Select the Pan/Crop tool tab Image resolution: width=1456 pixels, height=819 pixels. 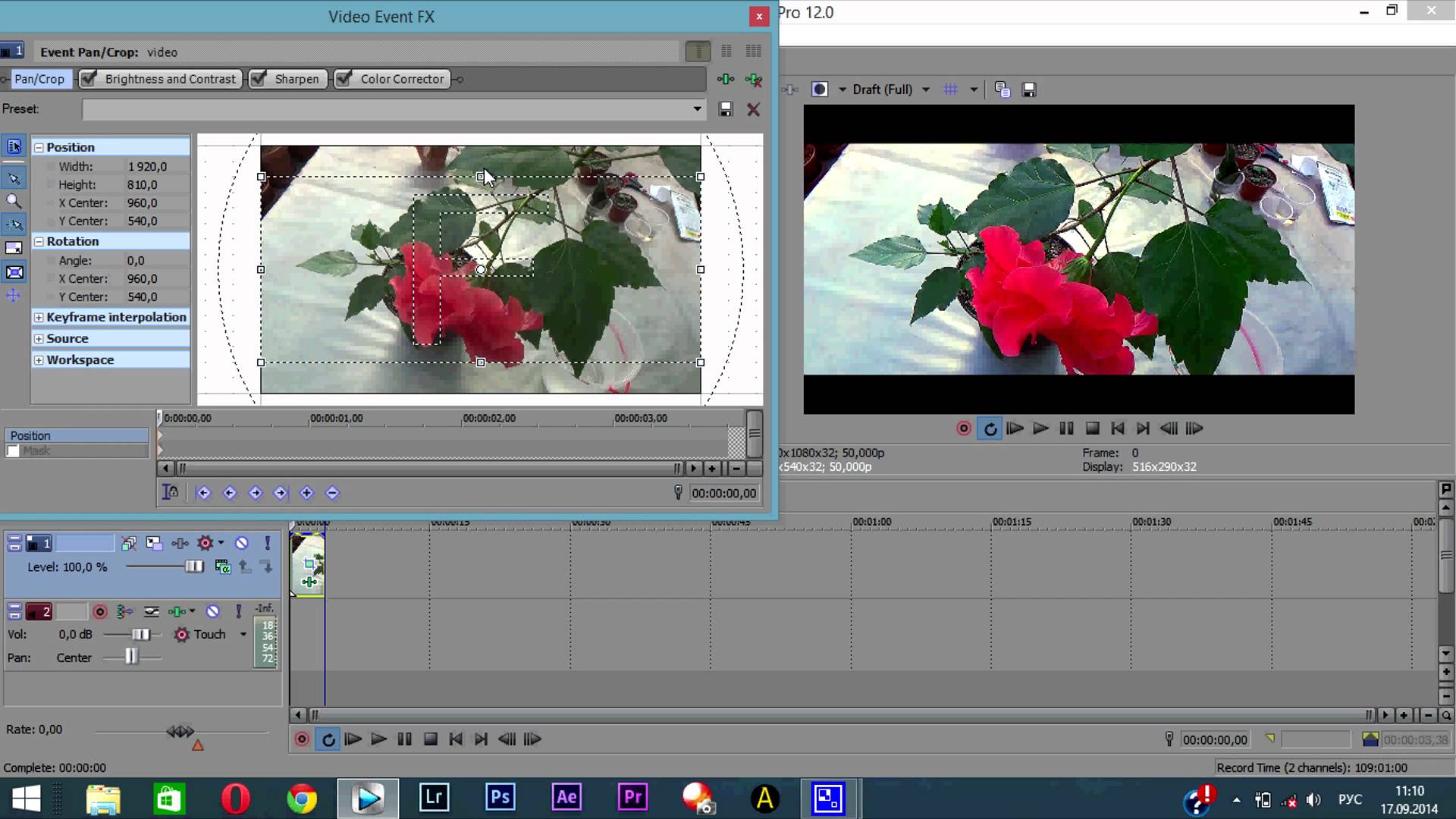pyautogui.click(x=39, y=79)
